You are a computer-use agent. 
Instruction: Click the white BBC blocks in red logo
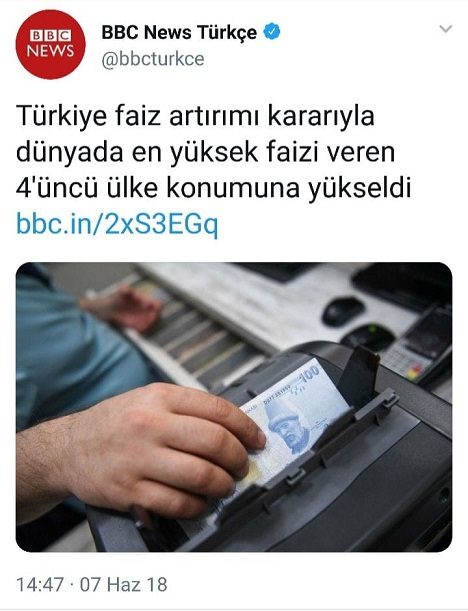point(50,36)
